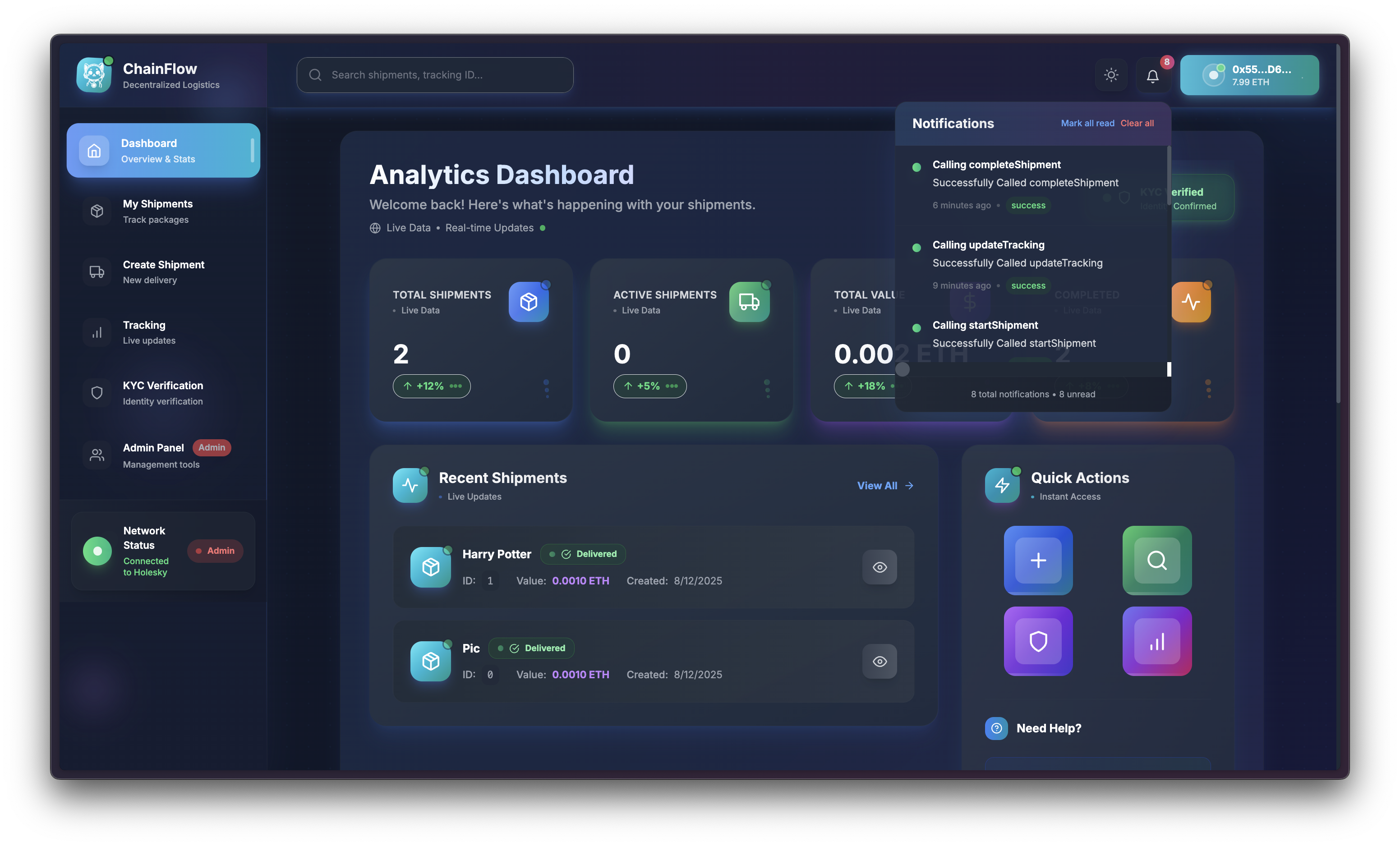Click the Total Shipments box icon
Viewport: 1400px width, 846px height.
pyautogui.click(x=529, y=302)
